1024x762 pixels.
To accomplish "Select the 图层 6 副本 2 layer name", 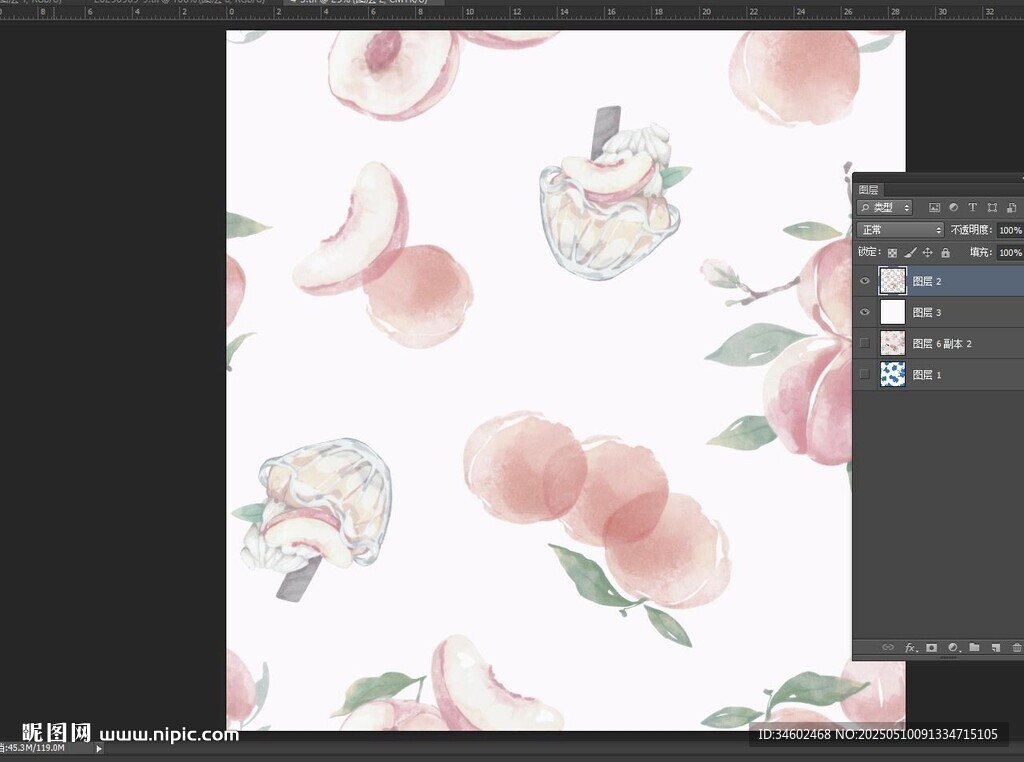I will pyautogui.click(x=942, y=343).
